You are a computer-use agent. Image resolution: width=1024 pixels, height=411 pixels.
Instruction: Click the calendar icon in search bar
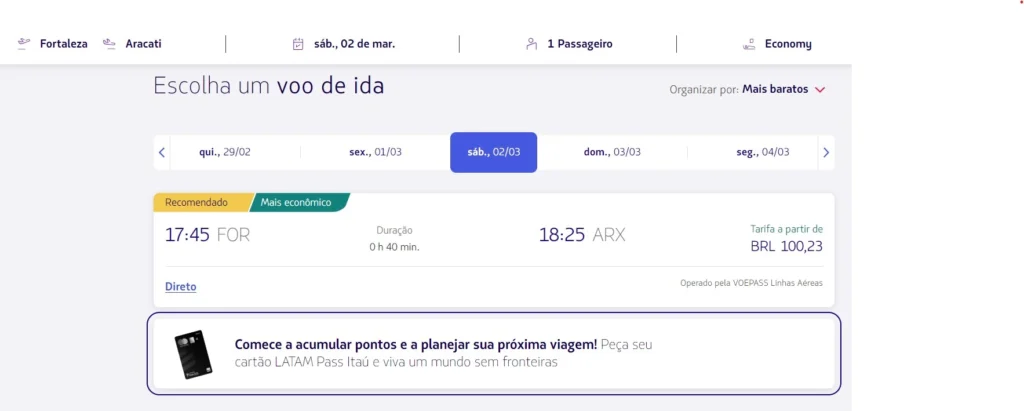click(x=298, y=44)
